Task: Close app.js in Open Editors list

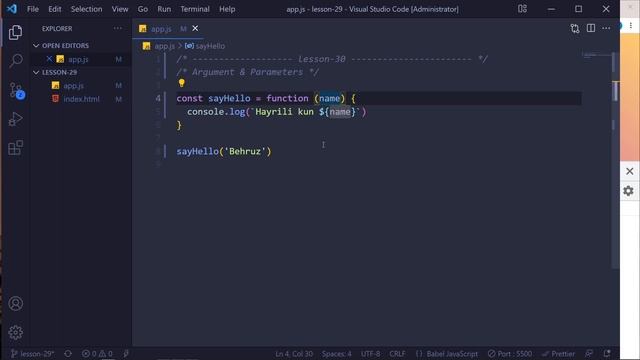Action: (x=49, y=59)
